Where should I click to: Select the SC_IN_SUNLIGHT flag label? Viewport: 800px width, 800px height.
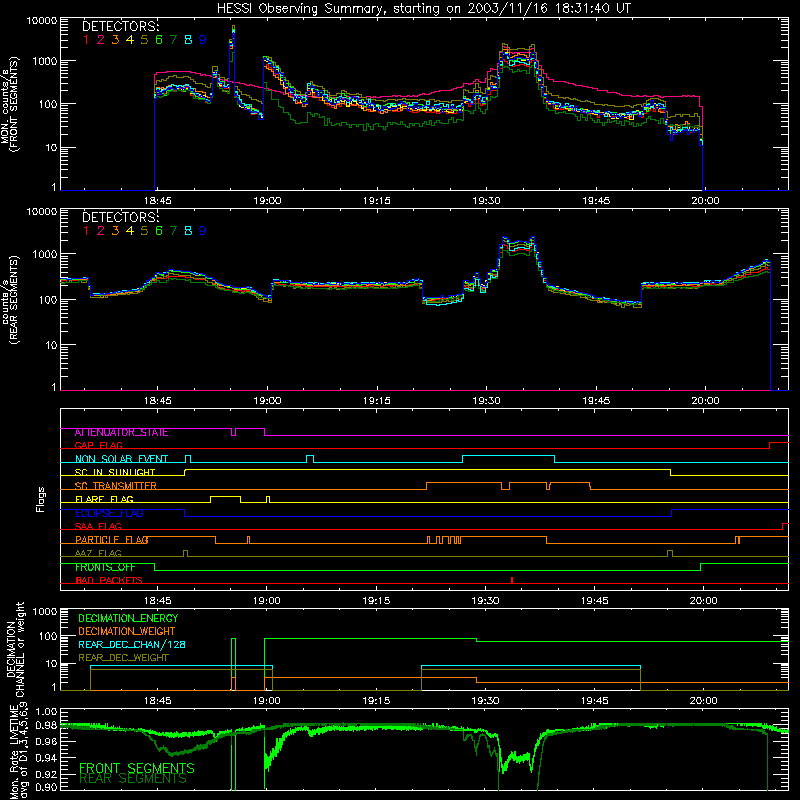coord(115,472)
